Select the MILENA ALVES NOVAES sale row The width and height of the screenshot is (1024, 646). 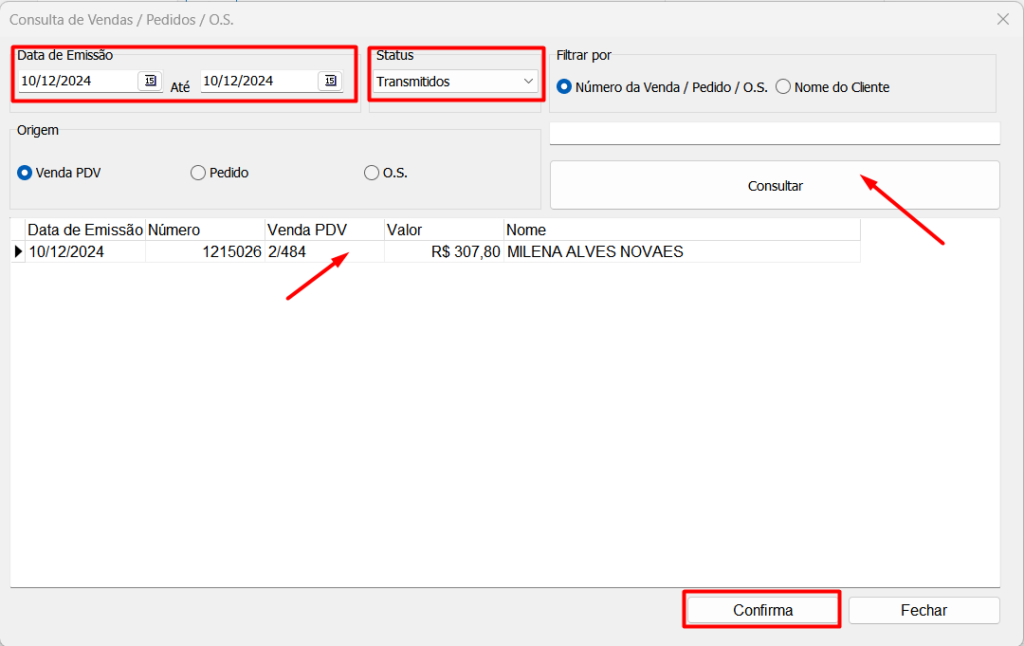click(x=595, y=252)
